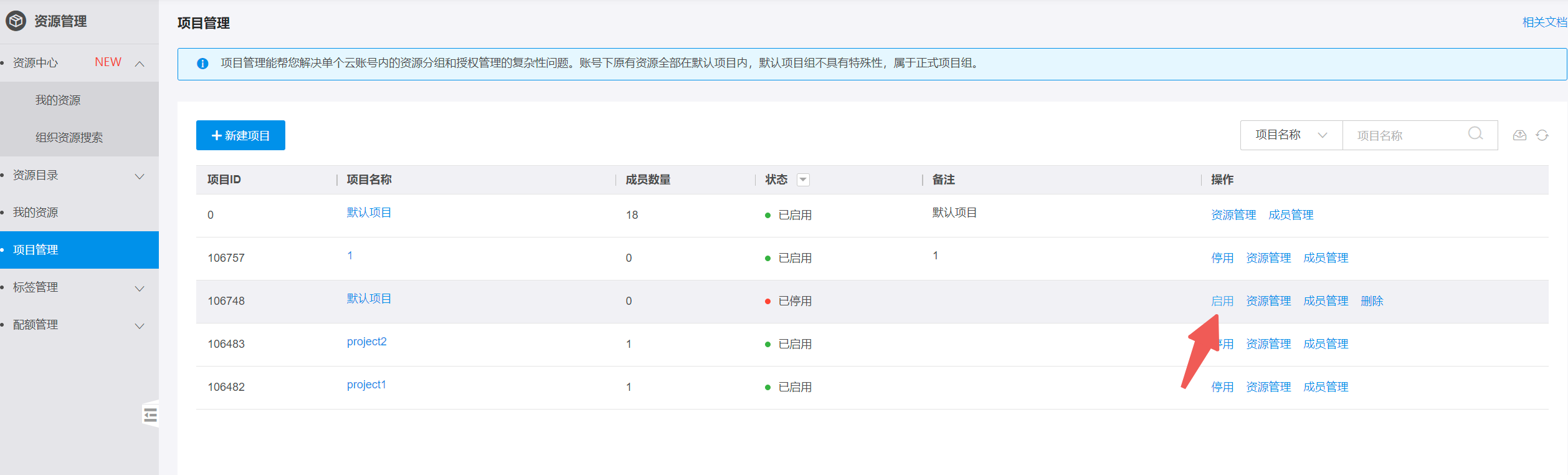Expand the 标签管理 sidebar menu
The height and width of the screenshot is (475, 1568).
pyautogui.click(x=140, y=289)
